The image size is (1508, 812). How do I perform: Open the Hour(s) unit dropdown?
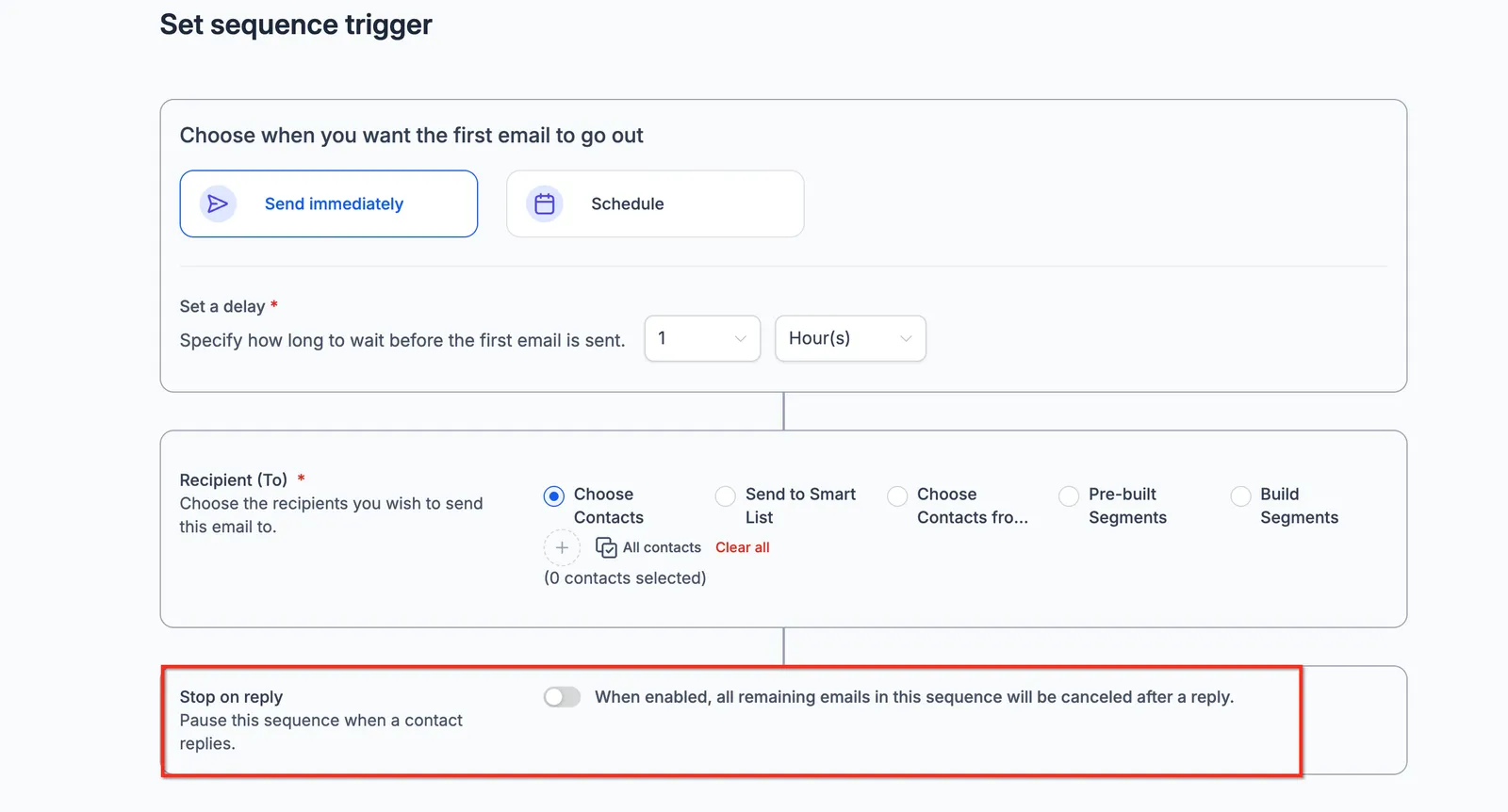click(x=850, y=338)
